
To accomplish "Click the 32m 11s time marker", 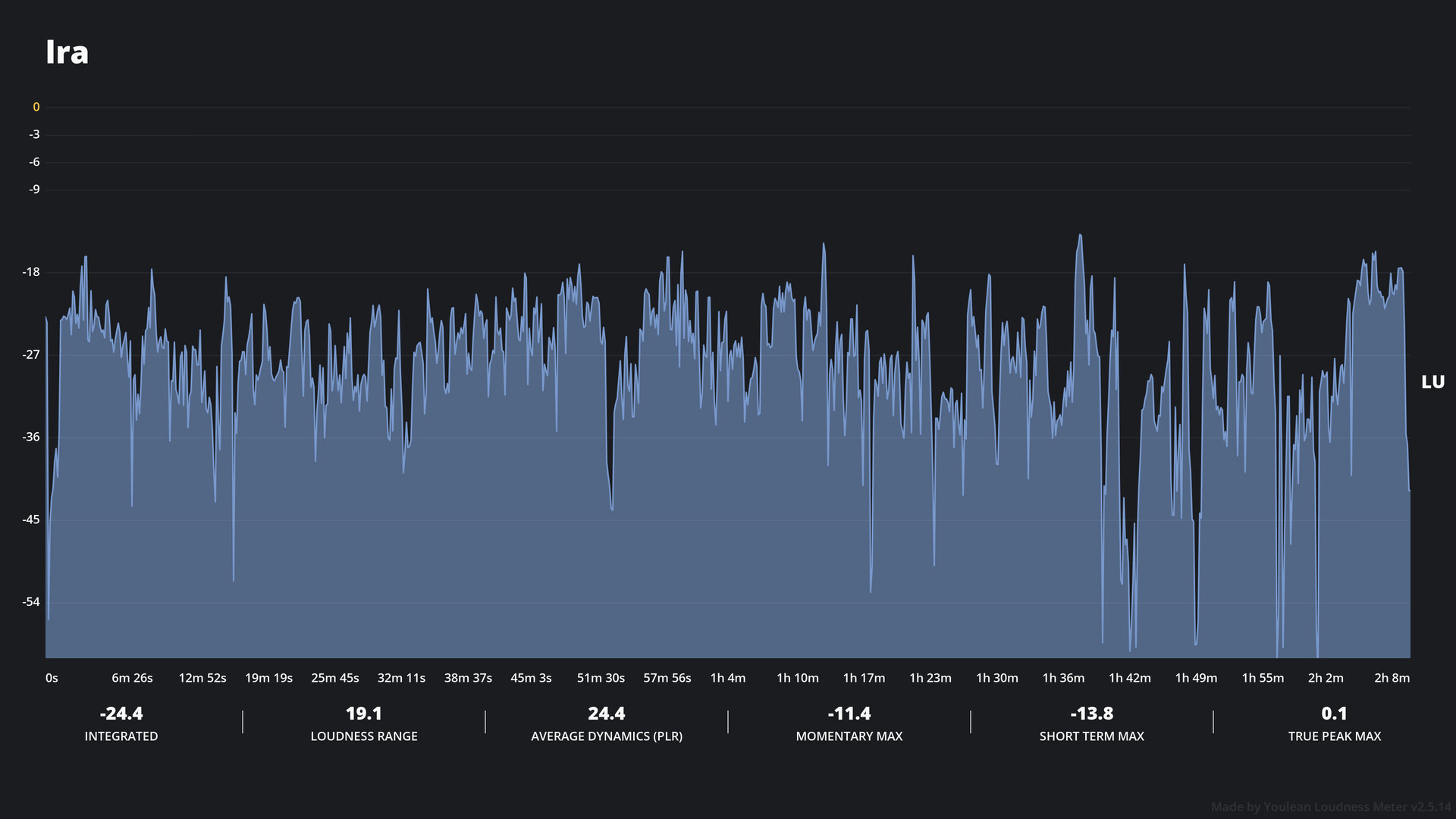I will (401, 678).
